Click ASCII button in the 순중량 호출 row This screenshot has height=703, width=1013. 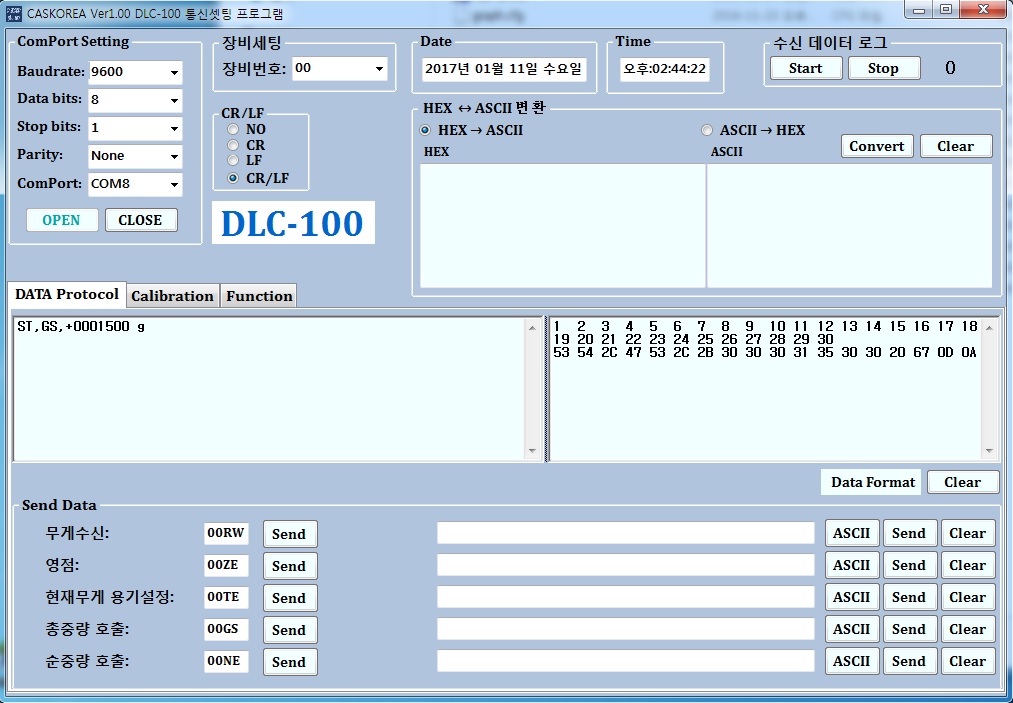[852, 661]
